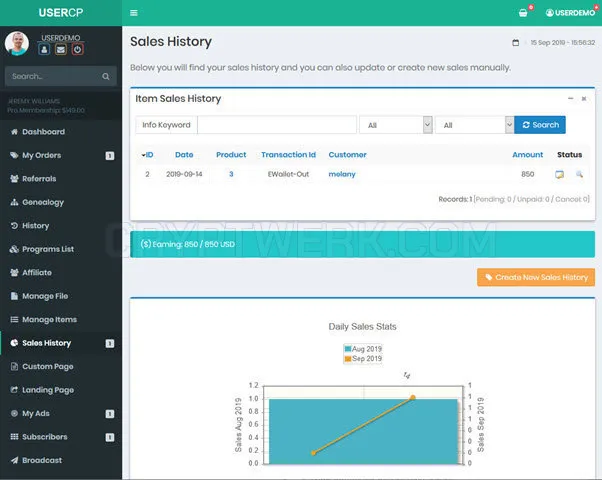Click the EWallet-Out transaction cell
Screen dimensions: 602x480
[x=288, y=174]
